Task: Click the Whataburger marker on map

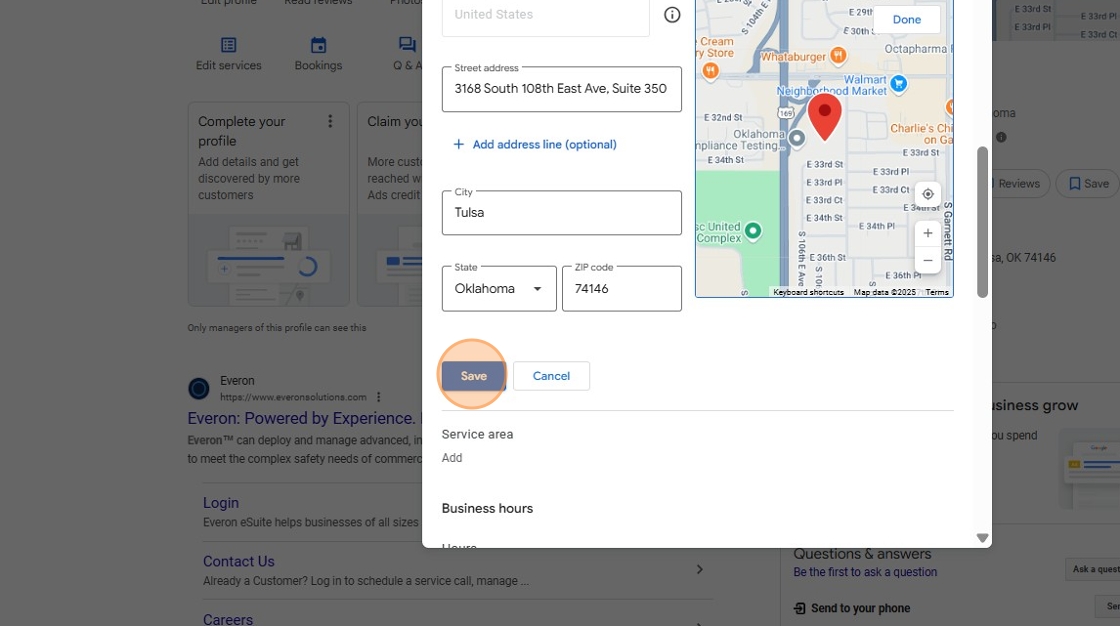Action: tap(838, 55)
